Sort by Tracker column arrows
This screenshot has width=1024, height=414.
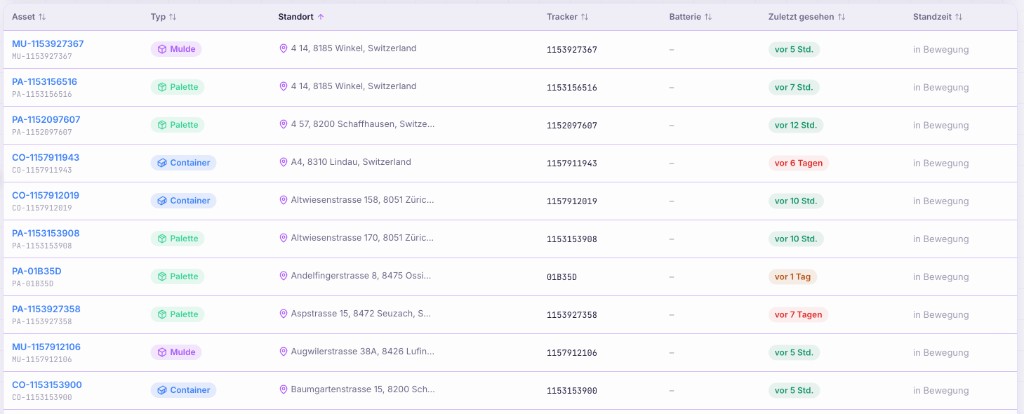tap(584, 17)
